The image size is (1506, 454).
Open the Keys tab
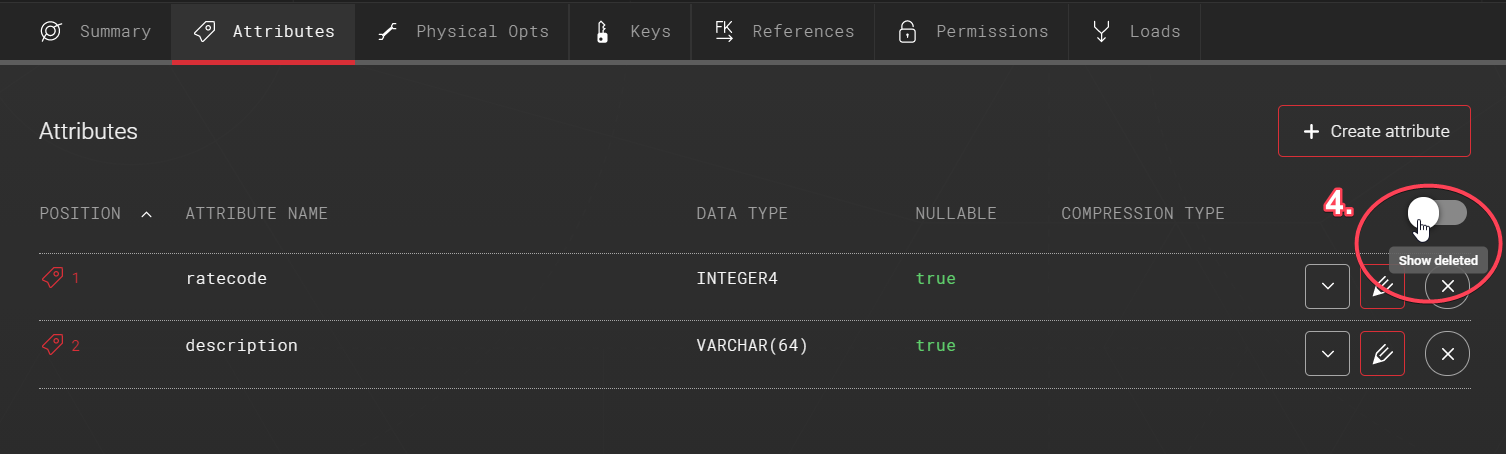pyautogui.click(x=632, y=31)
